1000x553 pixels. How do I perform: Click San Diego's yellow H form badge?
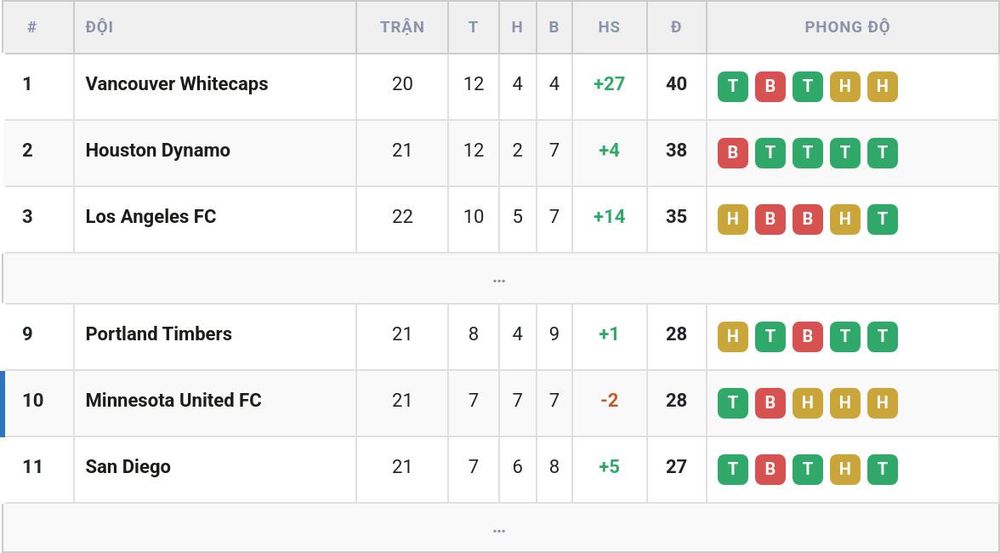pos(845,469)
